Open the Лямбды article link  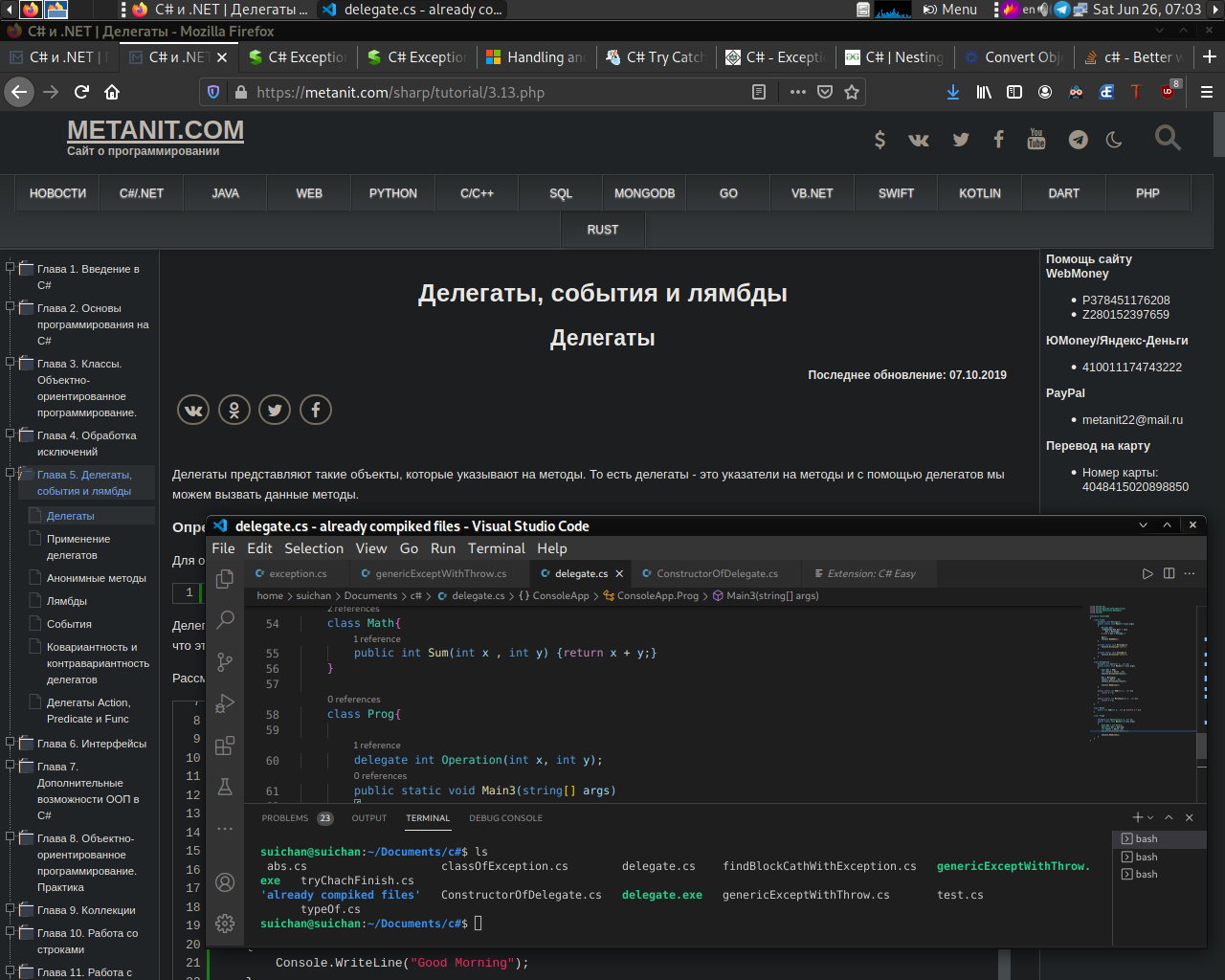pyautogui.click(x=67, y=601)
